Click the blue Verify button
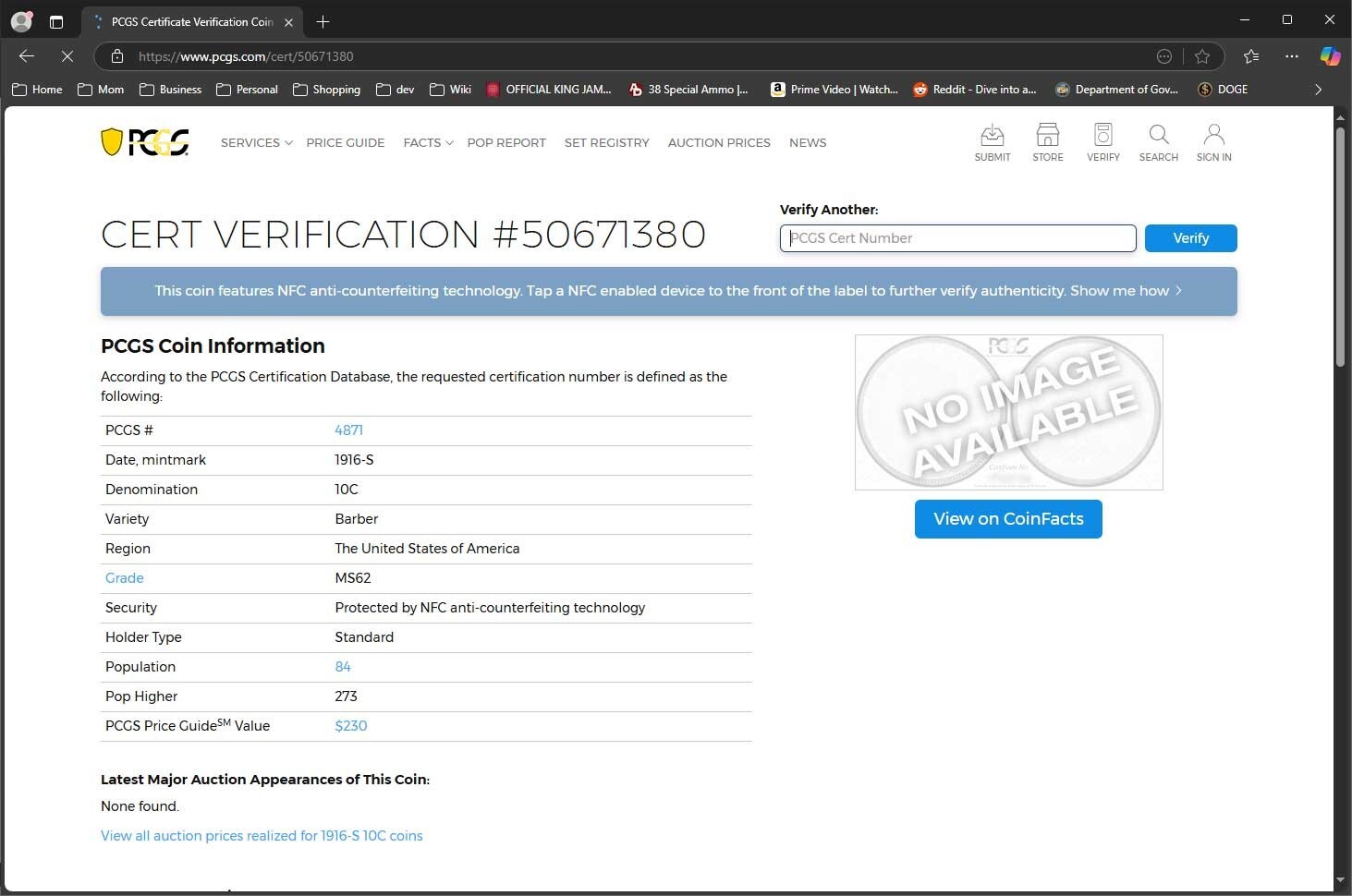This screenshot has height=896, width=1352. point(1190,238)
